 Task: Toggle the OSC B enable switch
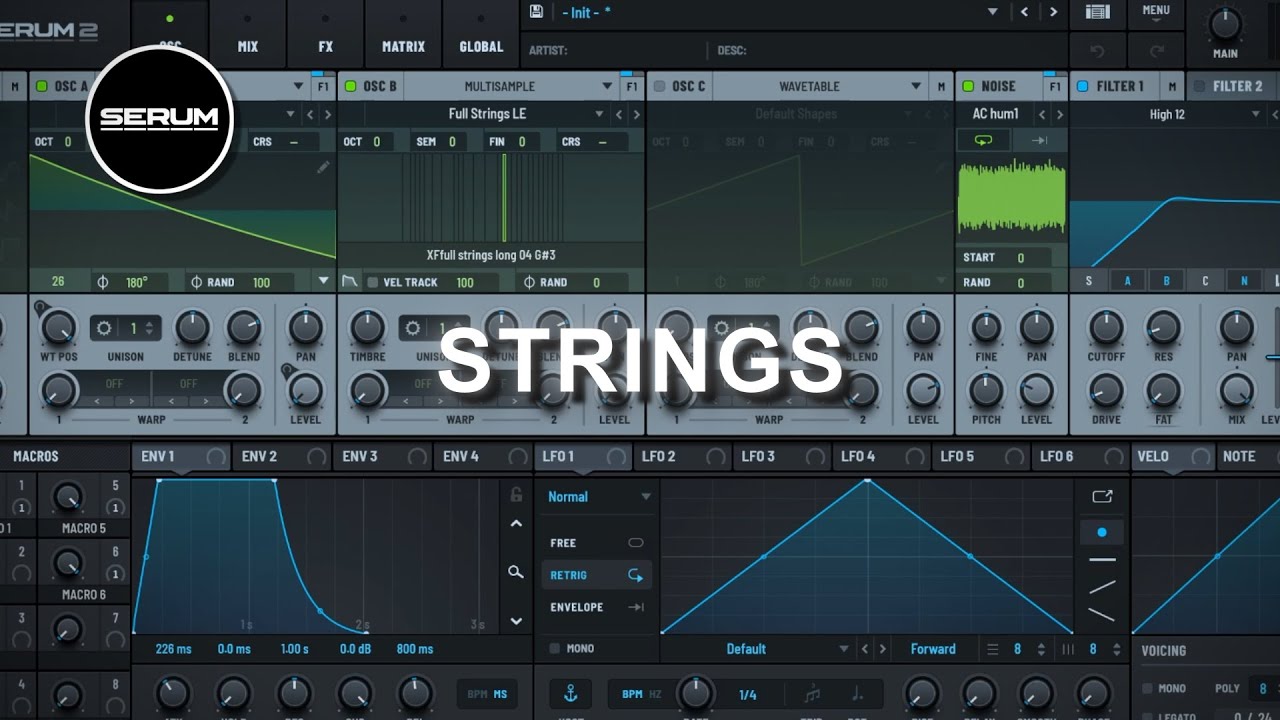pyautogui.click(x=350, y=86)
